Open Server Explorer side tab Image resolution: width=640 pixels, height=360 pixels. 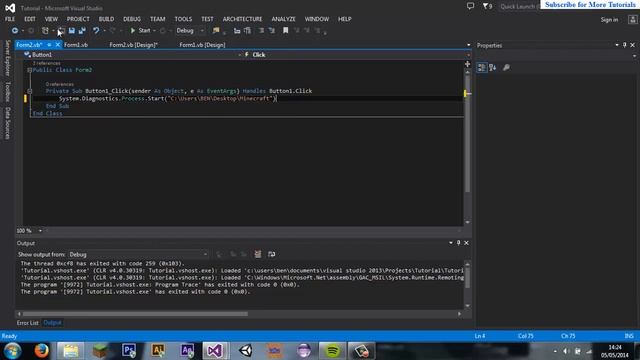click(7, 58)
